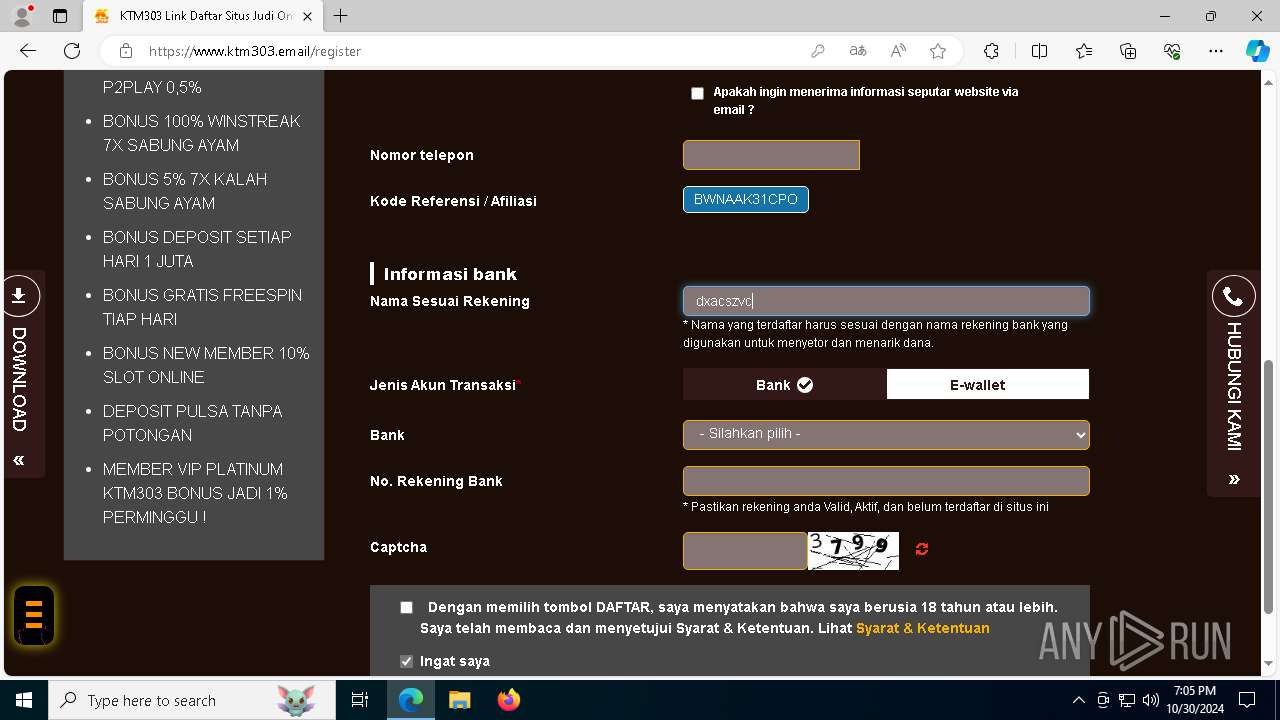Open the taskbar clock and date

[1195, 700]
